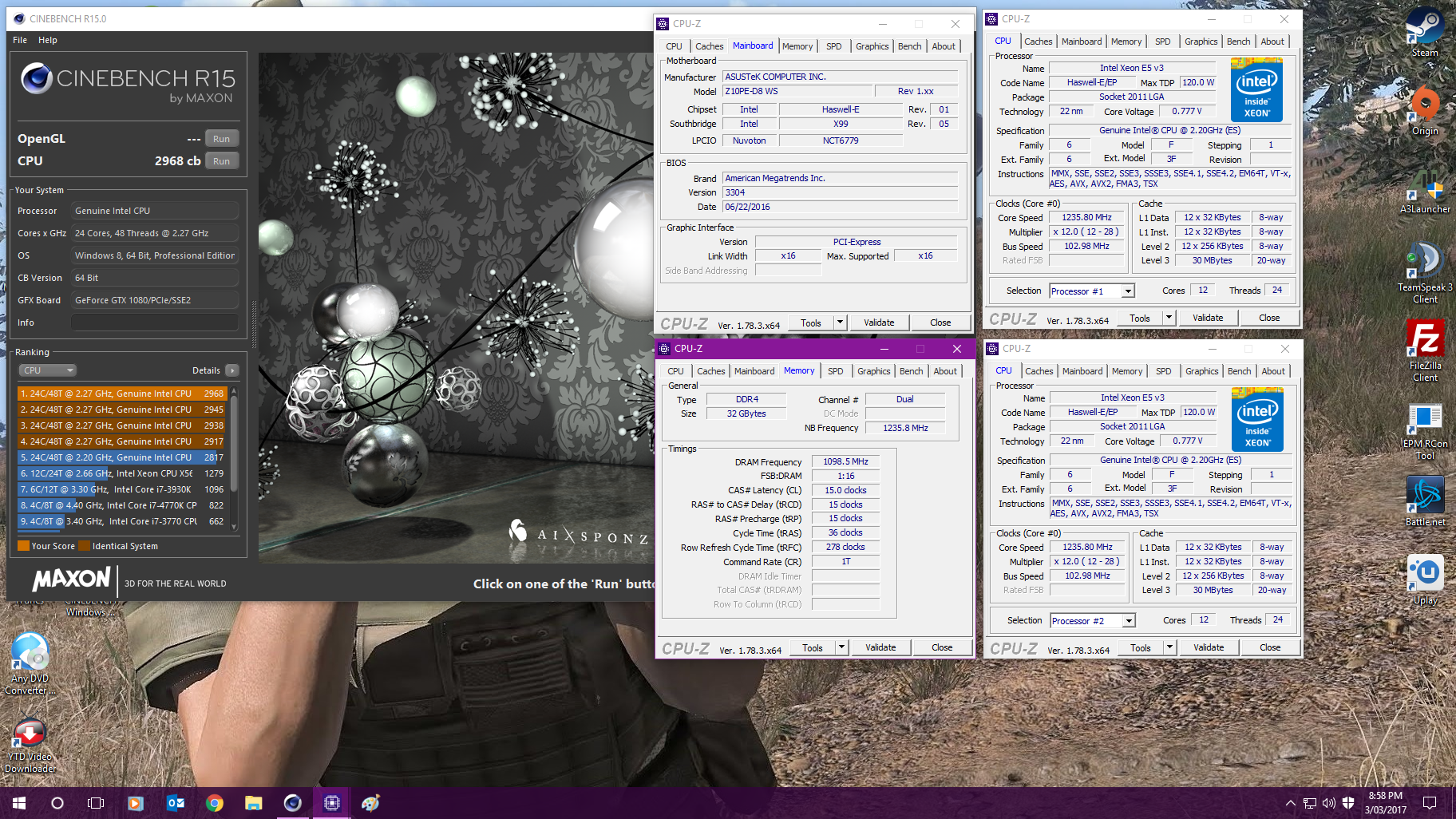This screenshot has height=819, width=1456.
Task: Switch to SPD tab in Memory CPU-Z window
Action: point(836,371)
